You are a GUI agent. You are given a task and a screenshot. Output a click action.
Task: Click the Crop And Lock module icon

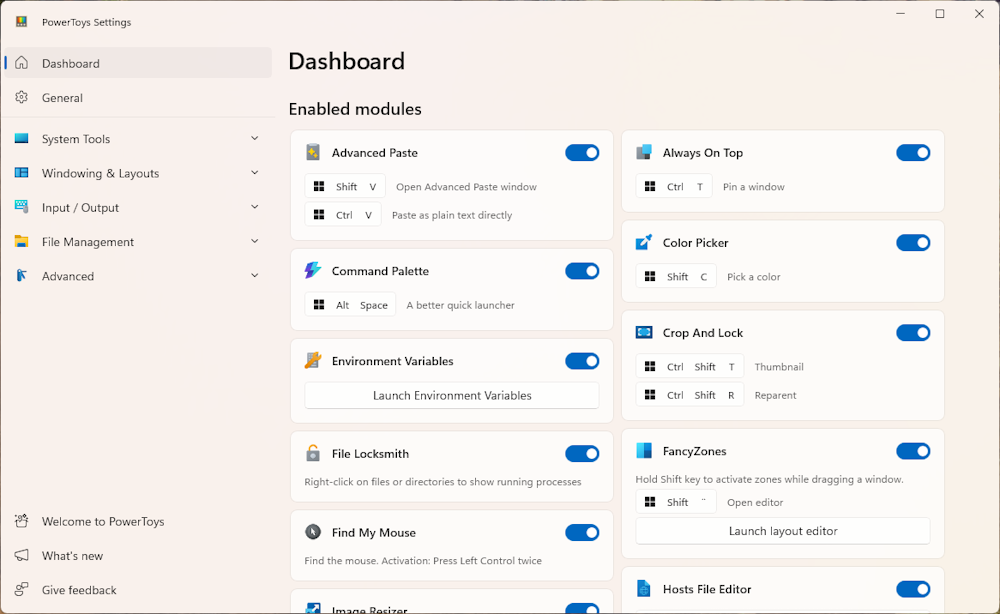tap(644, 332)
